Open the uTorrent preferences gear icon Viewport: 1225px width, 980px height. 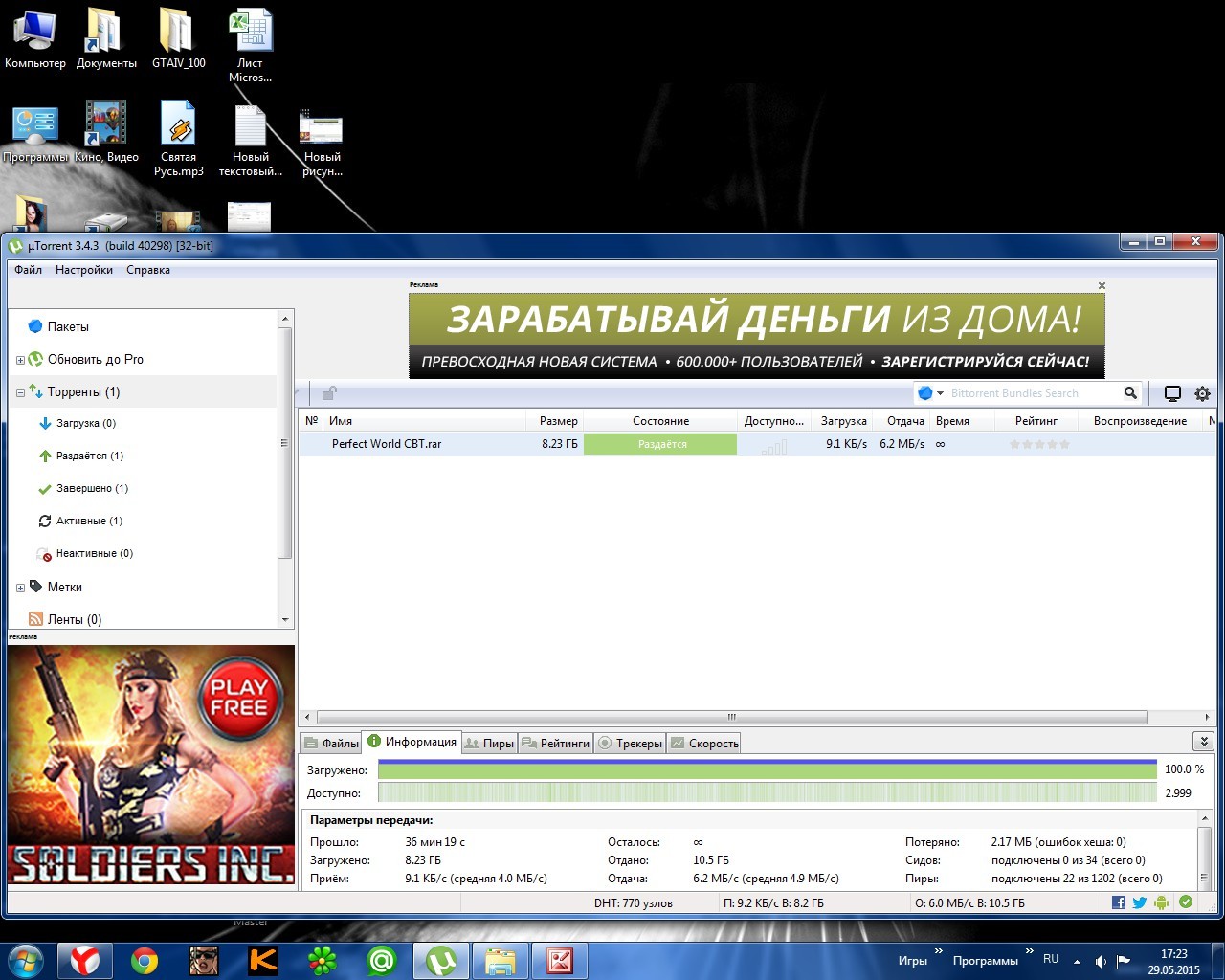(1202, 393)
